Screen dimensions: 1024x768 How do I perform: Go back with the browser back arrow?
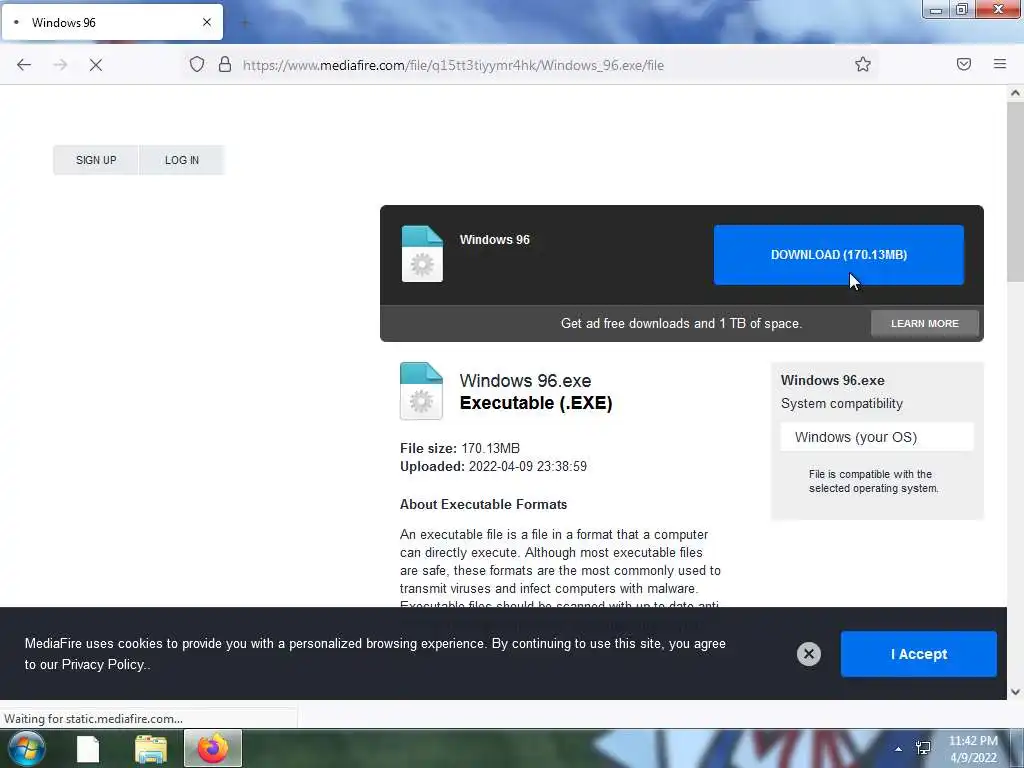click(24, 65)
